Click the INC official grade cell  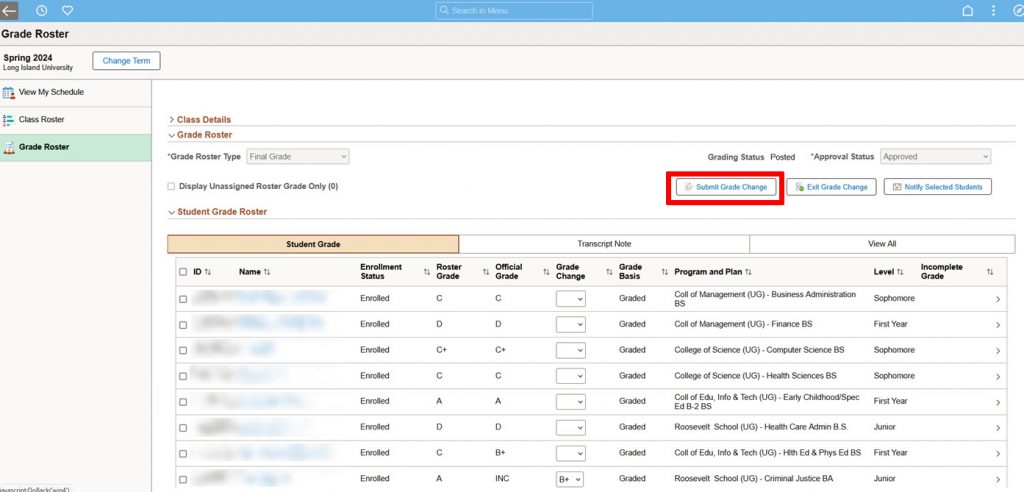[502, 479]
